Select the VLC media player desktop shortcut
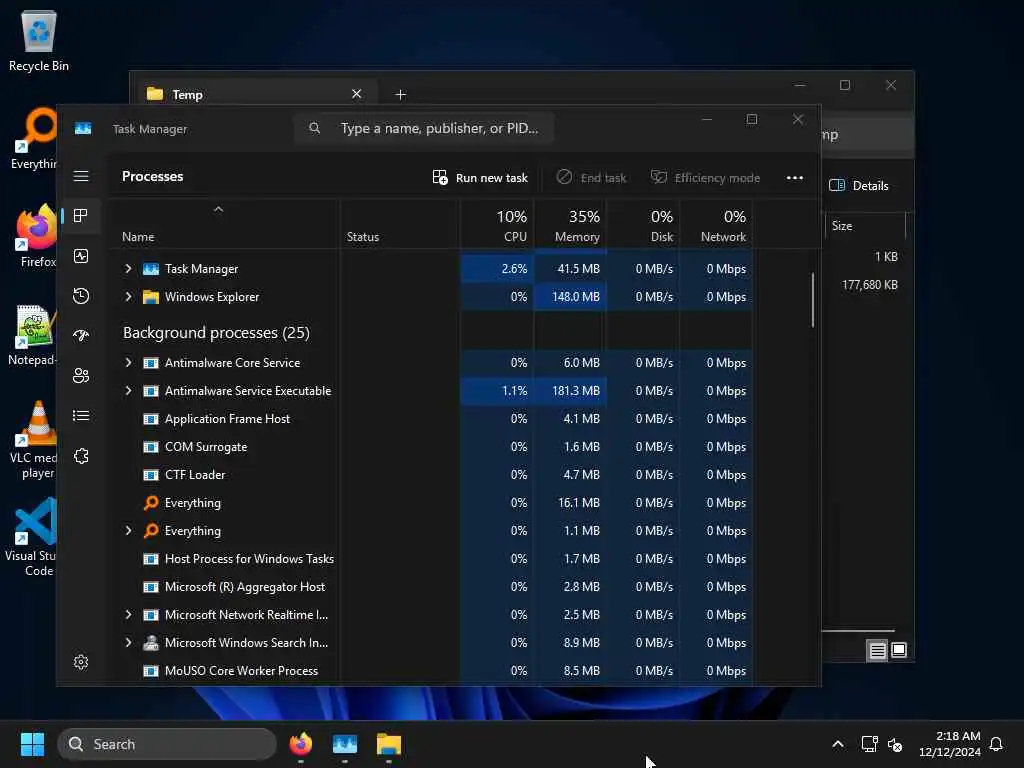This screenshot has height=768, width=1024. 34,440
